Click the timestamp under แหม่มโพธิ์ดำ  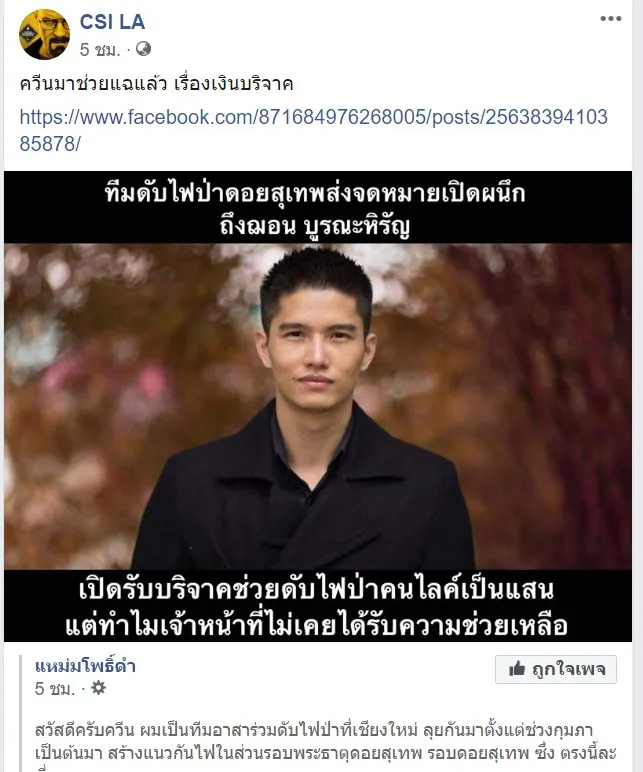click(x=55, y=688)
